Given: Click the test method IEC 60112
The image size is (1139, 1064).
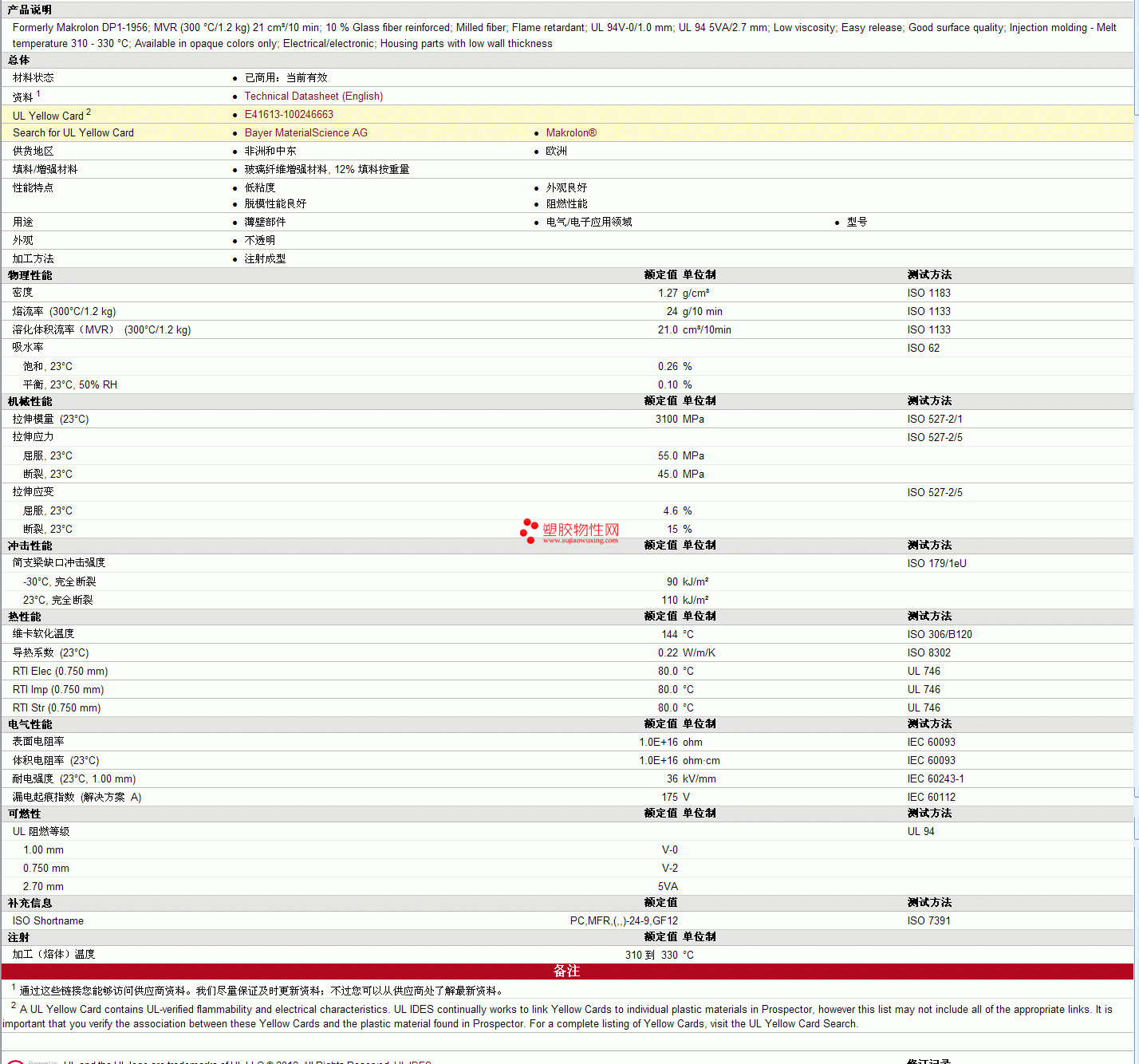Looking at the screenshot, I should click(932, 798).
